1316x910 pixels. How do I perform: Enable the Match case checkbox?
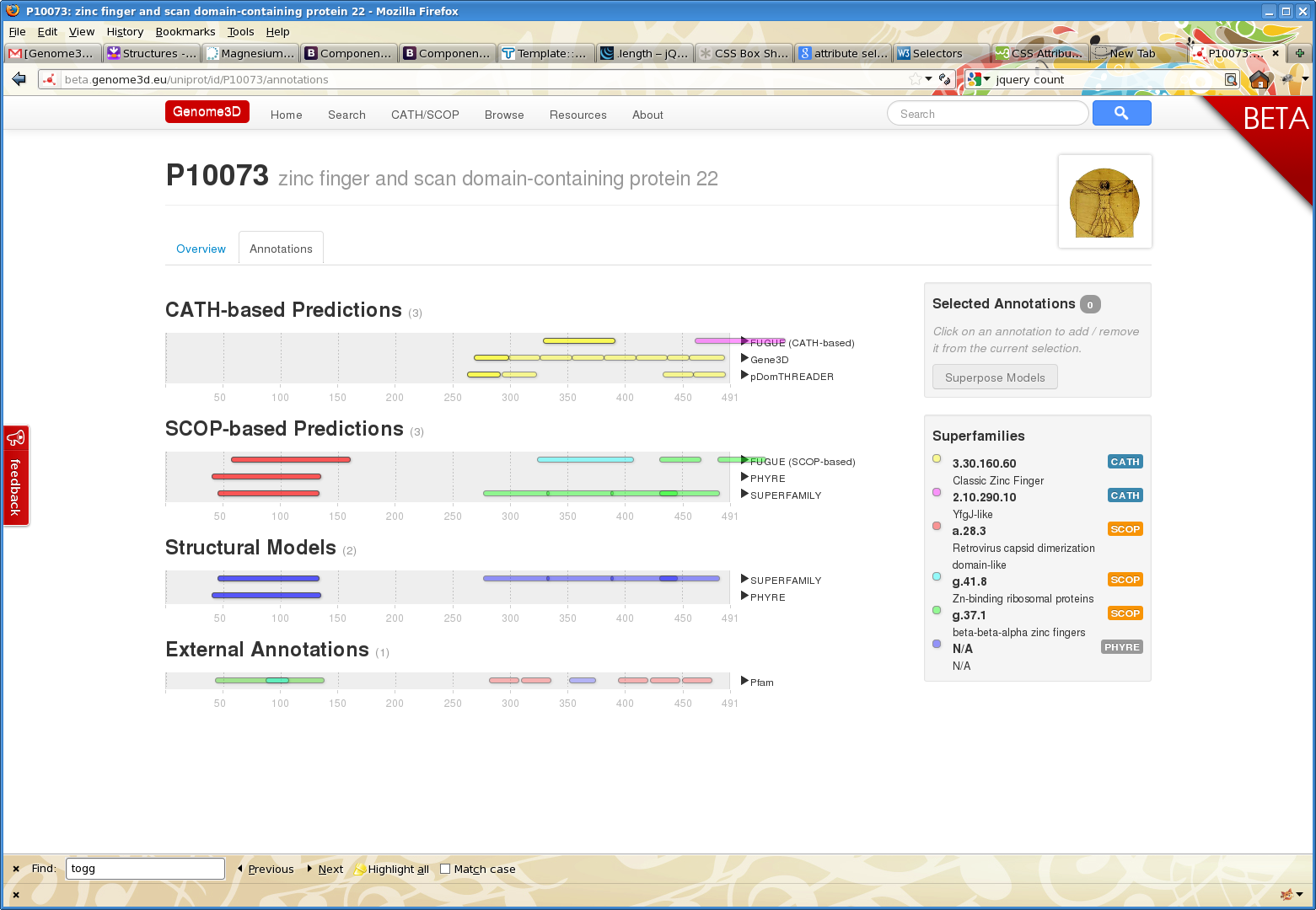(445, 869)
